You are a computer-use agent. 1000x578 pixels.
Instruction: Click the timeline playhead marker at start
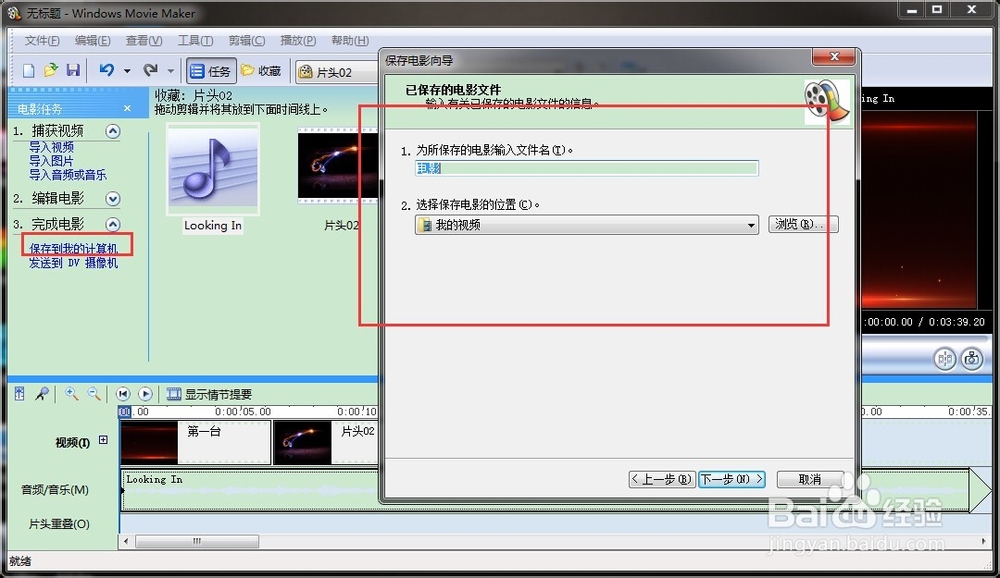click(124, 411)
